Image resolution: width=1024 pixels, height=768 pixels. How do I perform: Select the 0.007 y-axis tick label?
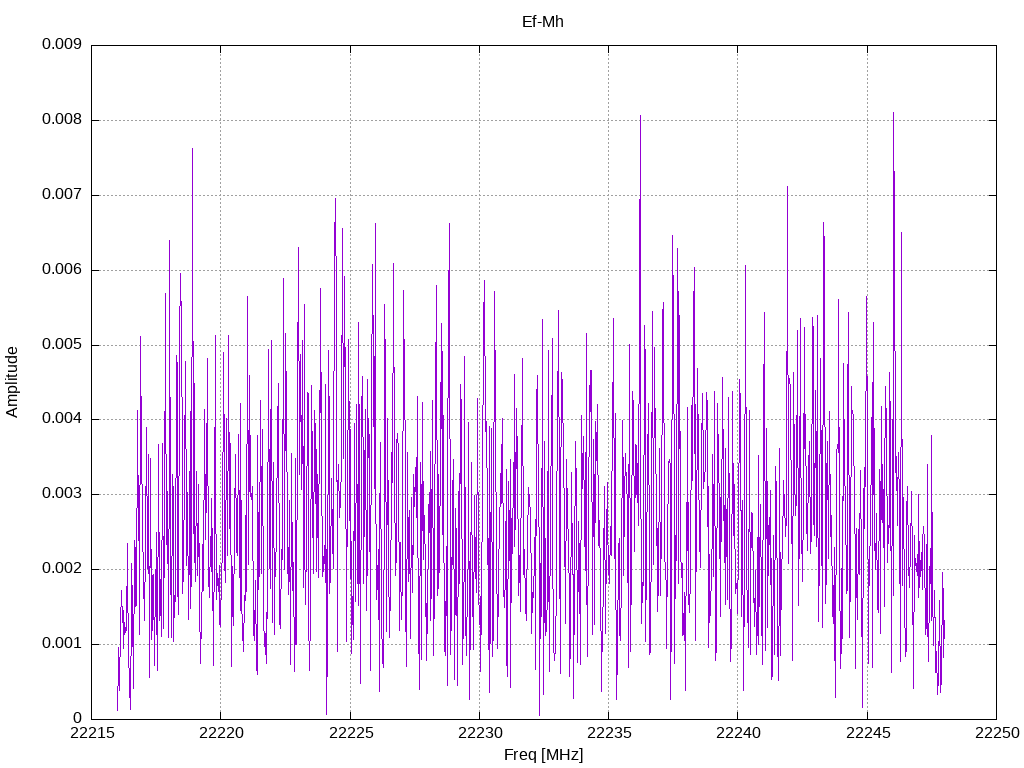pos(62,195)
